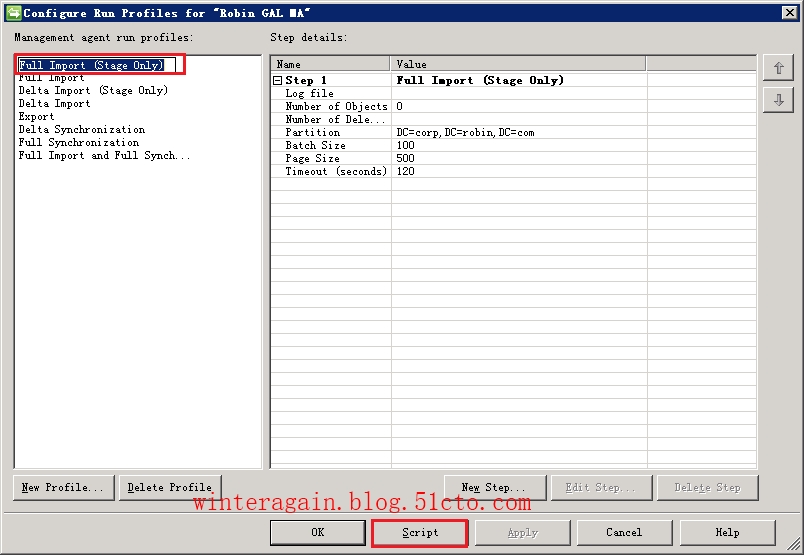Click the DC=corp,DC=robin,DC=com partition value
The image size is (804, 555).
(465, 132)
